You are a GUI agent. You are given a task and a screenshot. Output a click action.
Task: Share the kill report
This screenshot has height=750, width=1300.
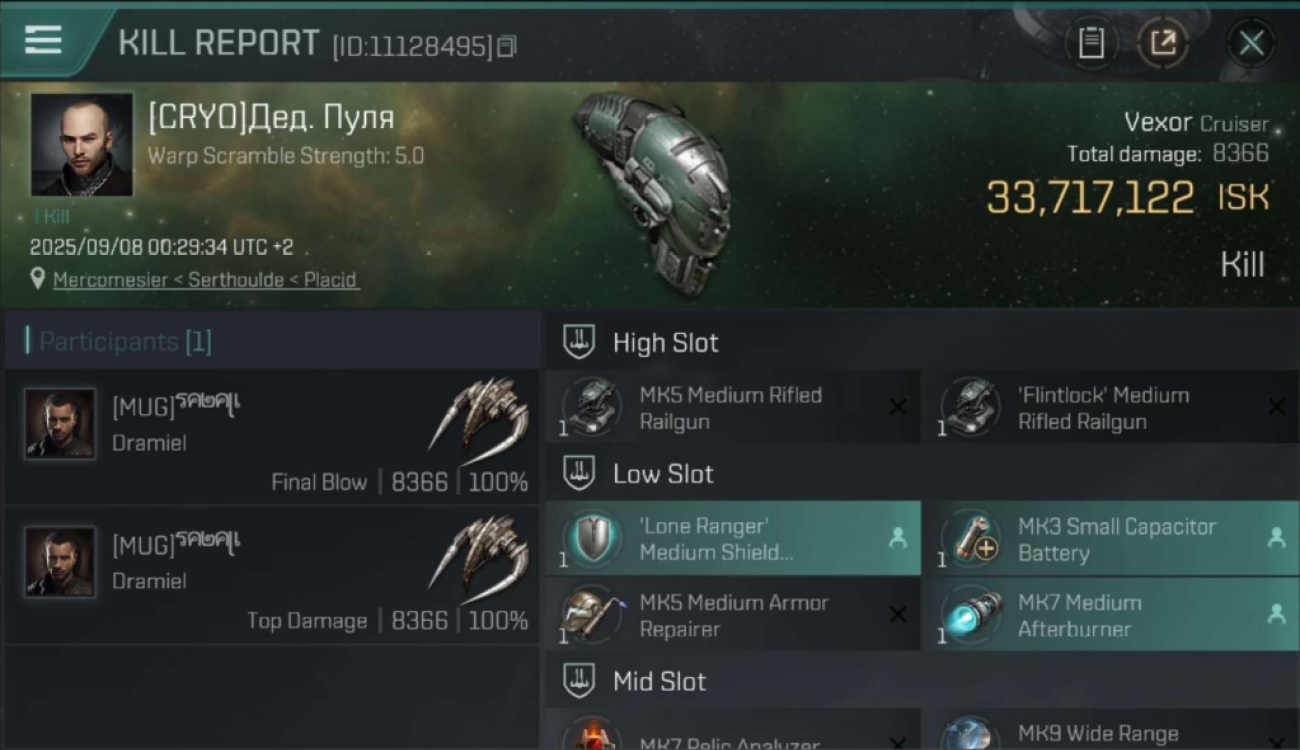1163,43
